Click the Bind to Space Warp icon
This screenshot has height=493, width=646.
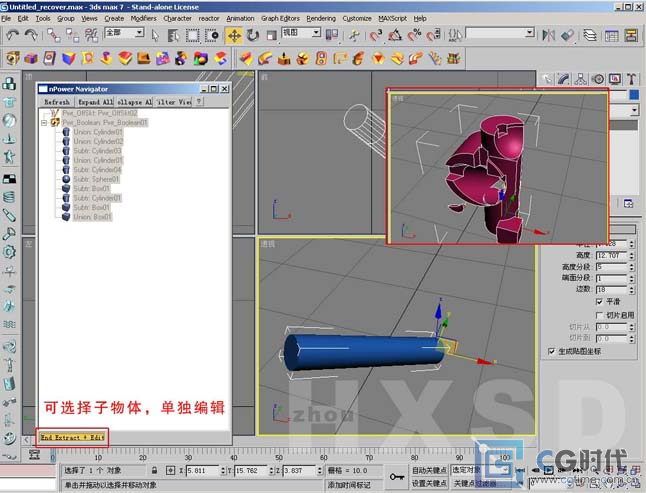[x=91, y=35]
